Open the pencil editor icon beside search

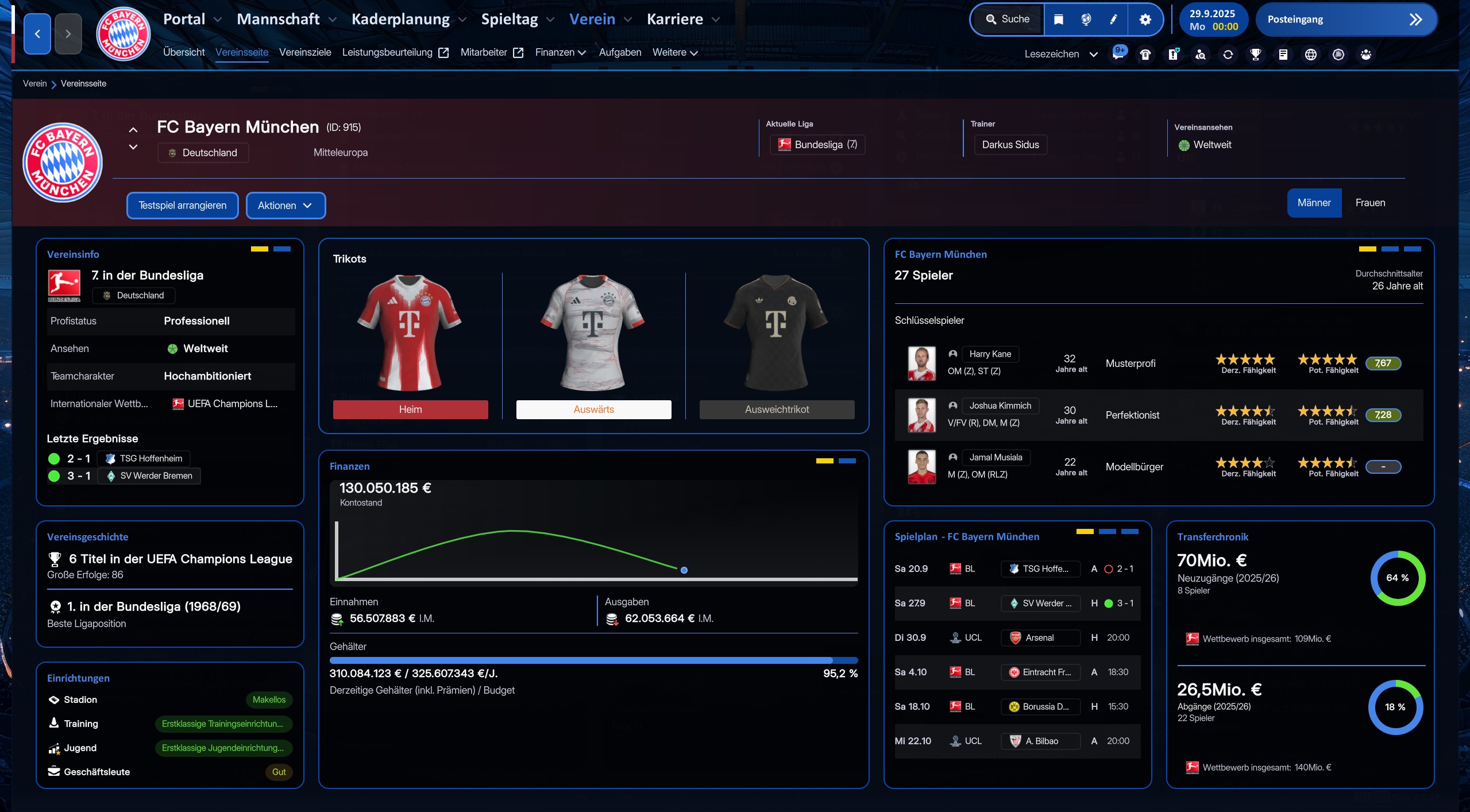point(1113,19)
